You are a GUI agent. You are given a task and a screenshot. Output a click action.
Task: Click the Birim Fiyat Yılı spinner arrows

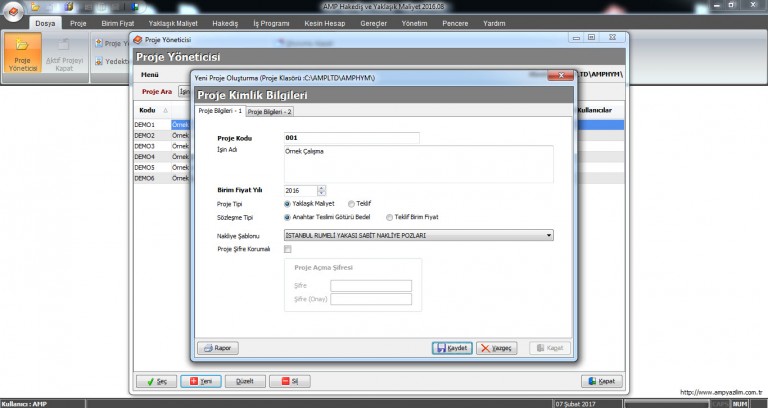click(x=321, y=190)
